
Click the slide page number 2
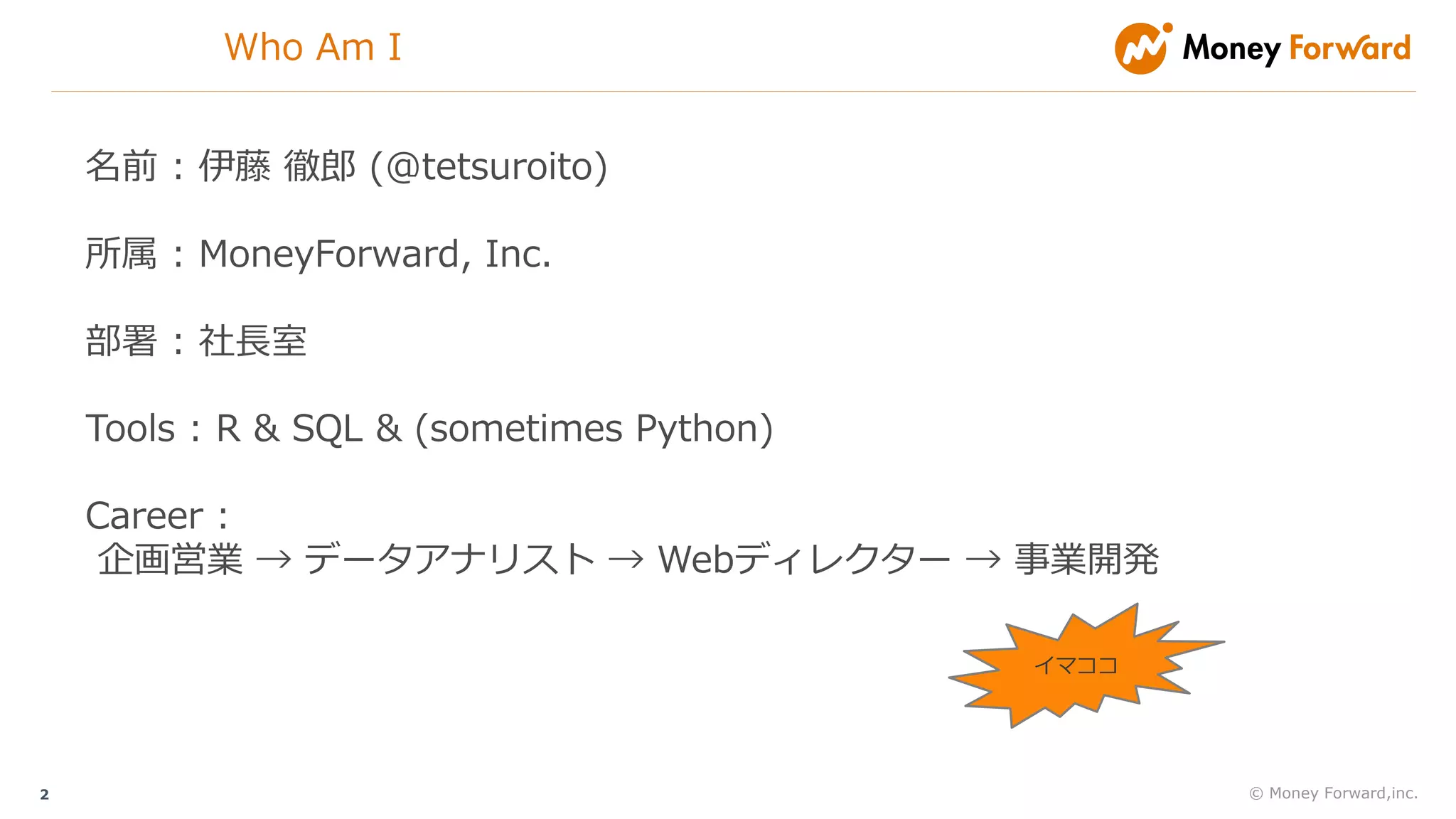click(44, 795)
